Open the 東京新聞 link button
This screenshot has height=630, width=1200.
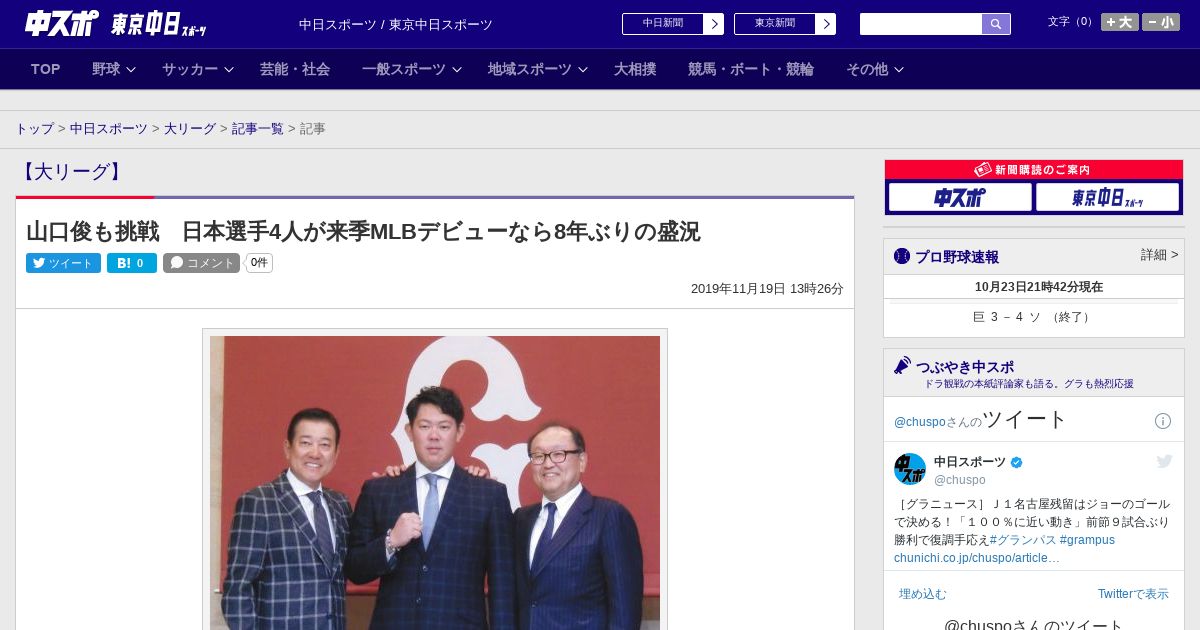tap(775, 24)
